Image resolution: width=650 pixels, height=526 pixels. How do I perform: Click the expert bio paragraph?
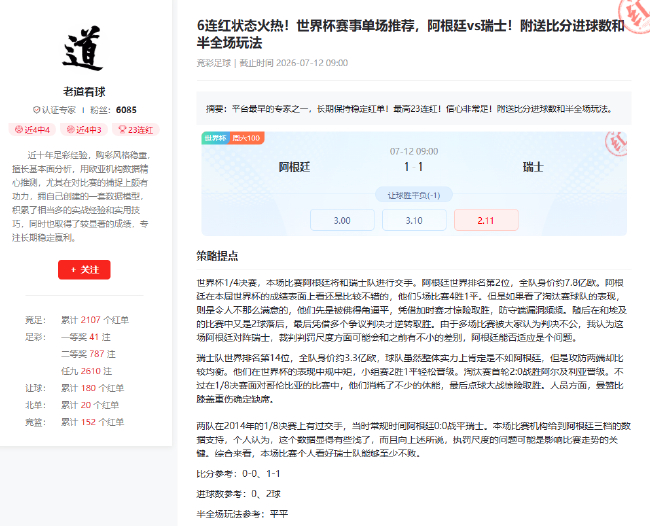point(80,196)
